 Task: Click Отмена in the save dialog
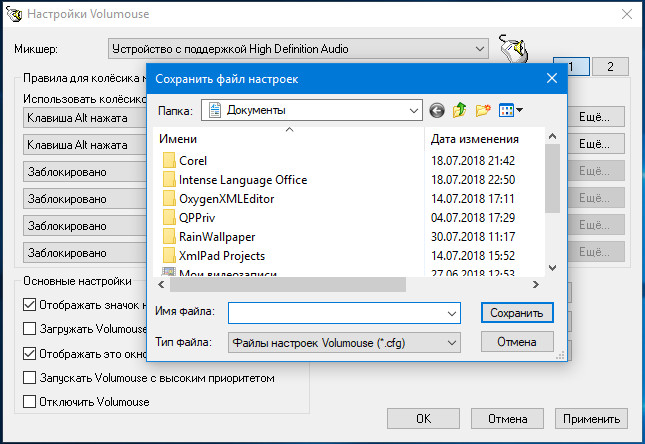517,342
